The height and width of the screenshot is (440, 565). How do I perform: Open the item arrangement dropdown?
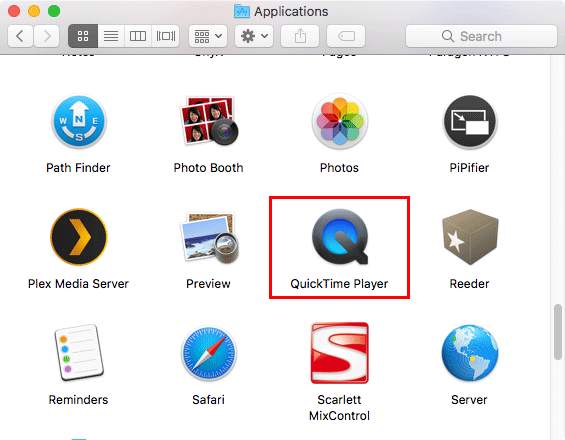click(208, 36)
